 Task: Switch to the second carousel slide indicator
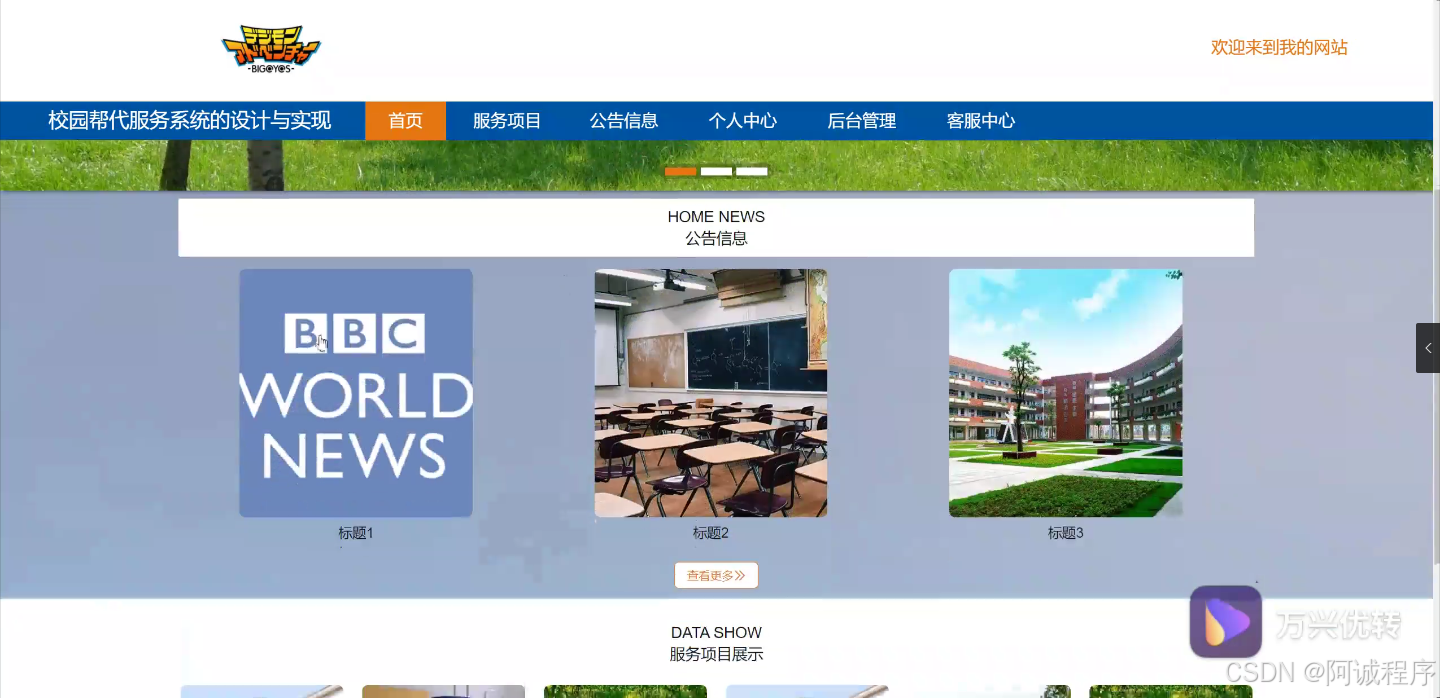click(x=716, y=172)
